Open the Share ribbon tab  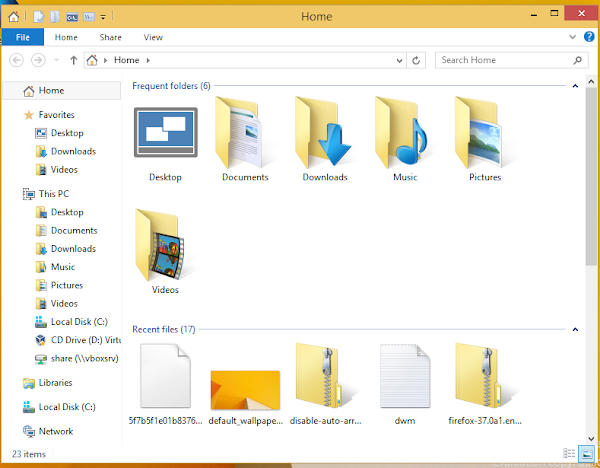[110, 37]
